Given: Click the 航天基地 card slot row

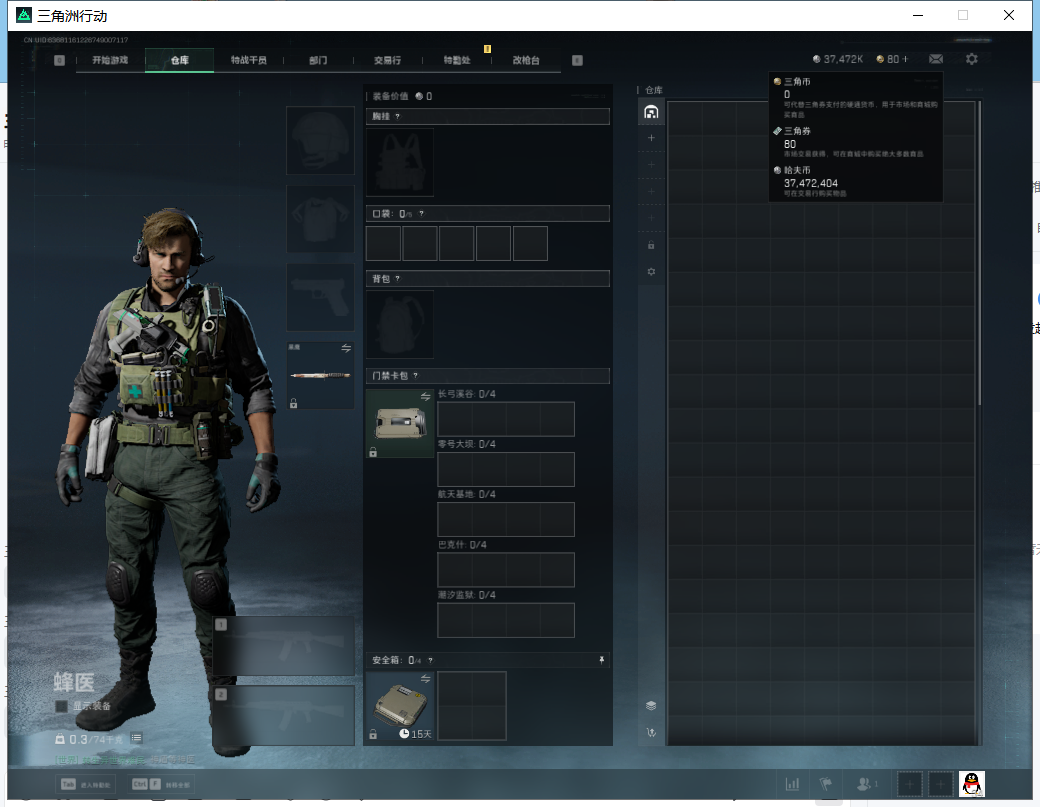Looking at the screenshot, I should [506, 519].
